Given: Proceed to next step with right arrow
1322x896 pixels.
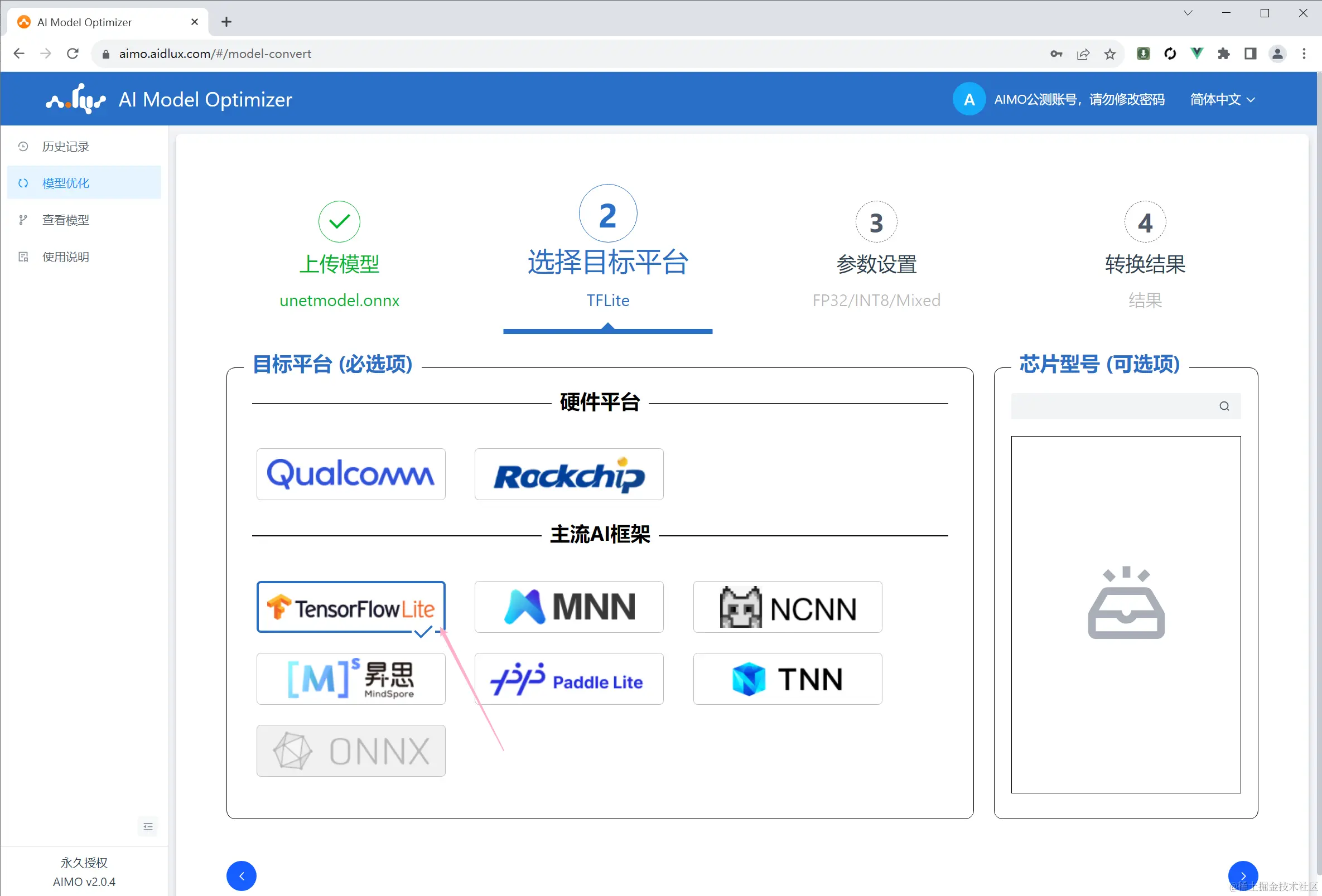Looking at the screenshot, I should (x=1242, y=875).
